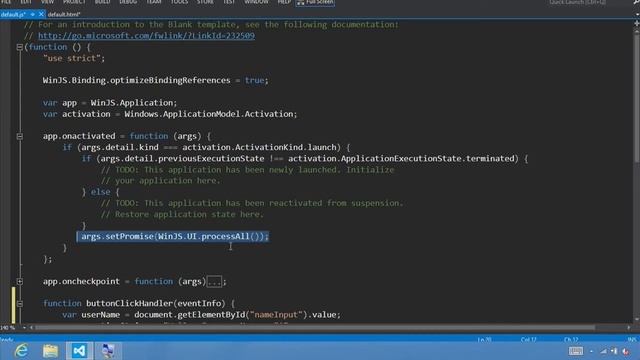The image size is (640, 360).
Task: Click the var app = WinJS.Application; line
Action: [110, 103]
